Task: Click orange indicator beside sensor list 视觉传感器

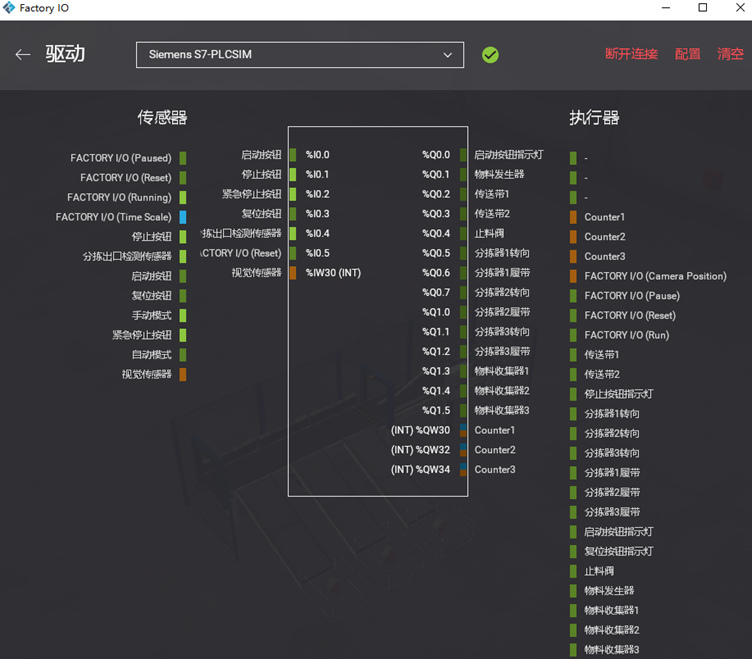Action: tap(183, 374)
